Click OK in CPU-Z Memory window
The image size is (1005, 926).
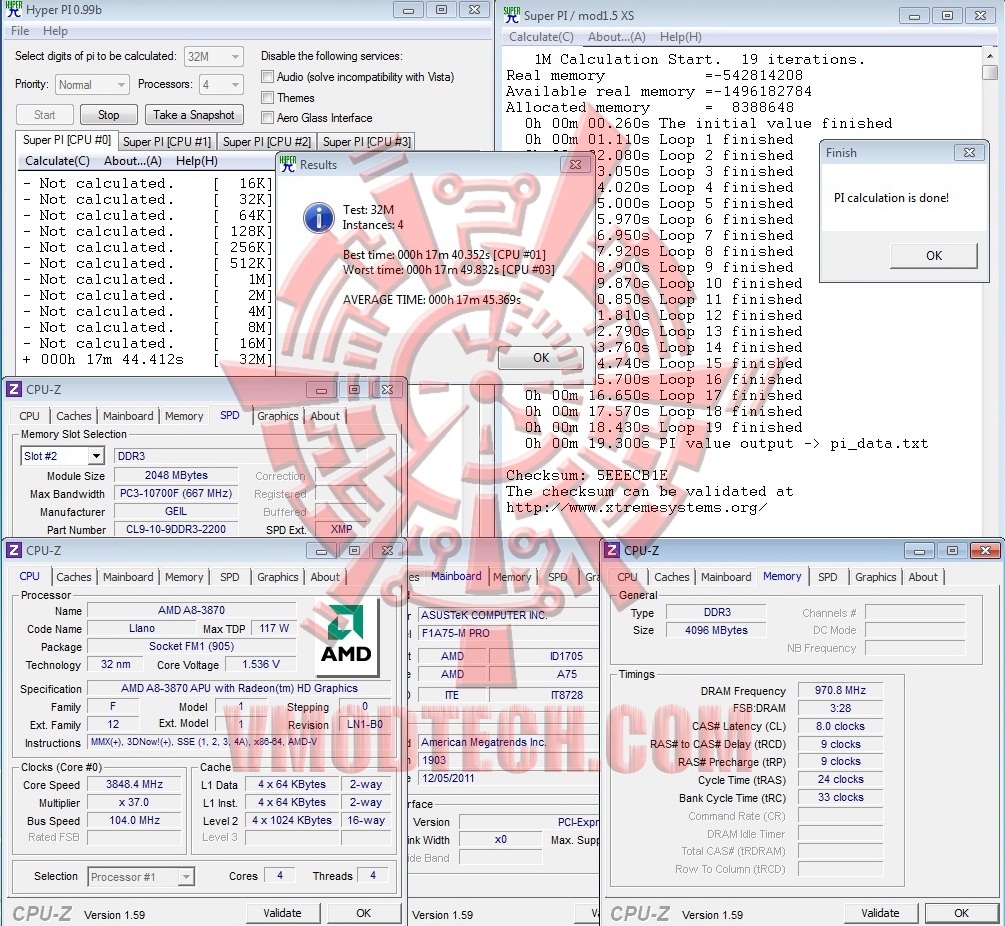pos(961,913)
